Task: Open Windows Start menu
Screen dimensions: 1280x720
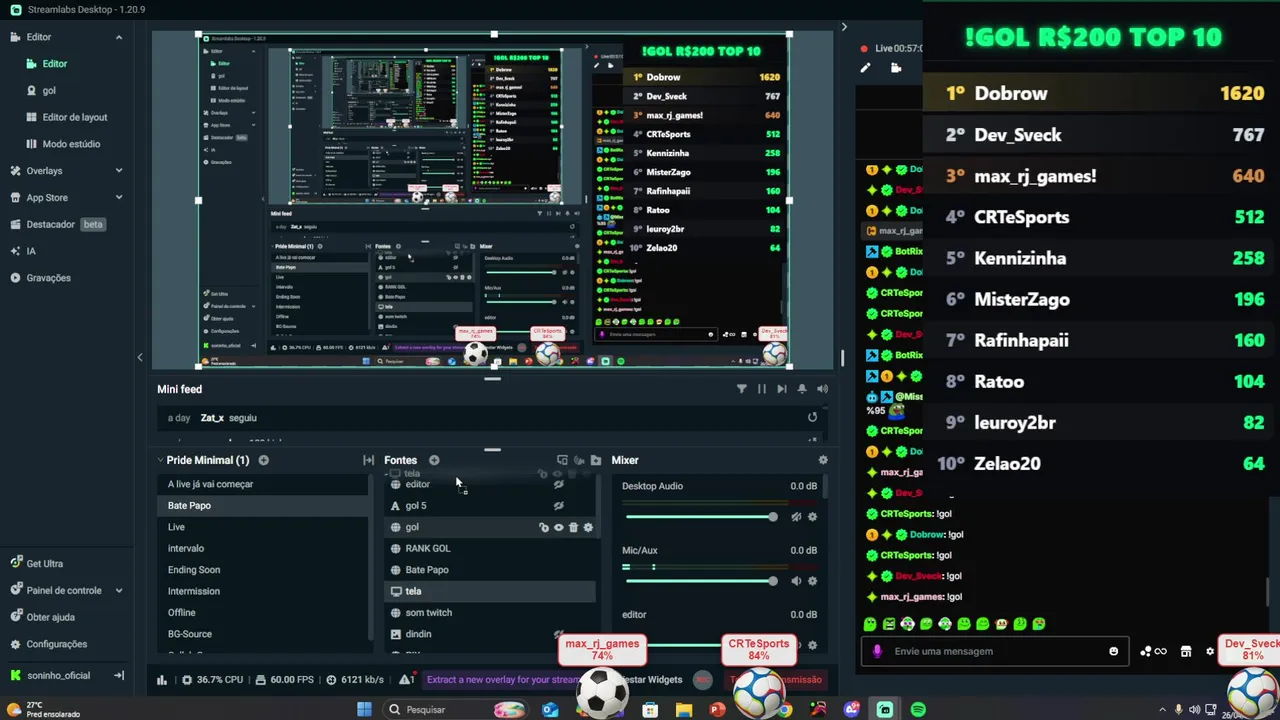Action: tap(364, 710)
